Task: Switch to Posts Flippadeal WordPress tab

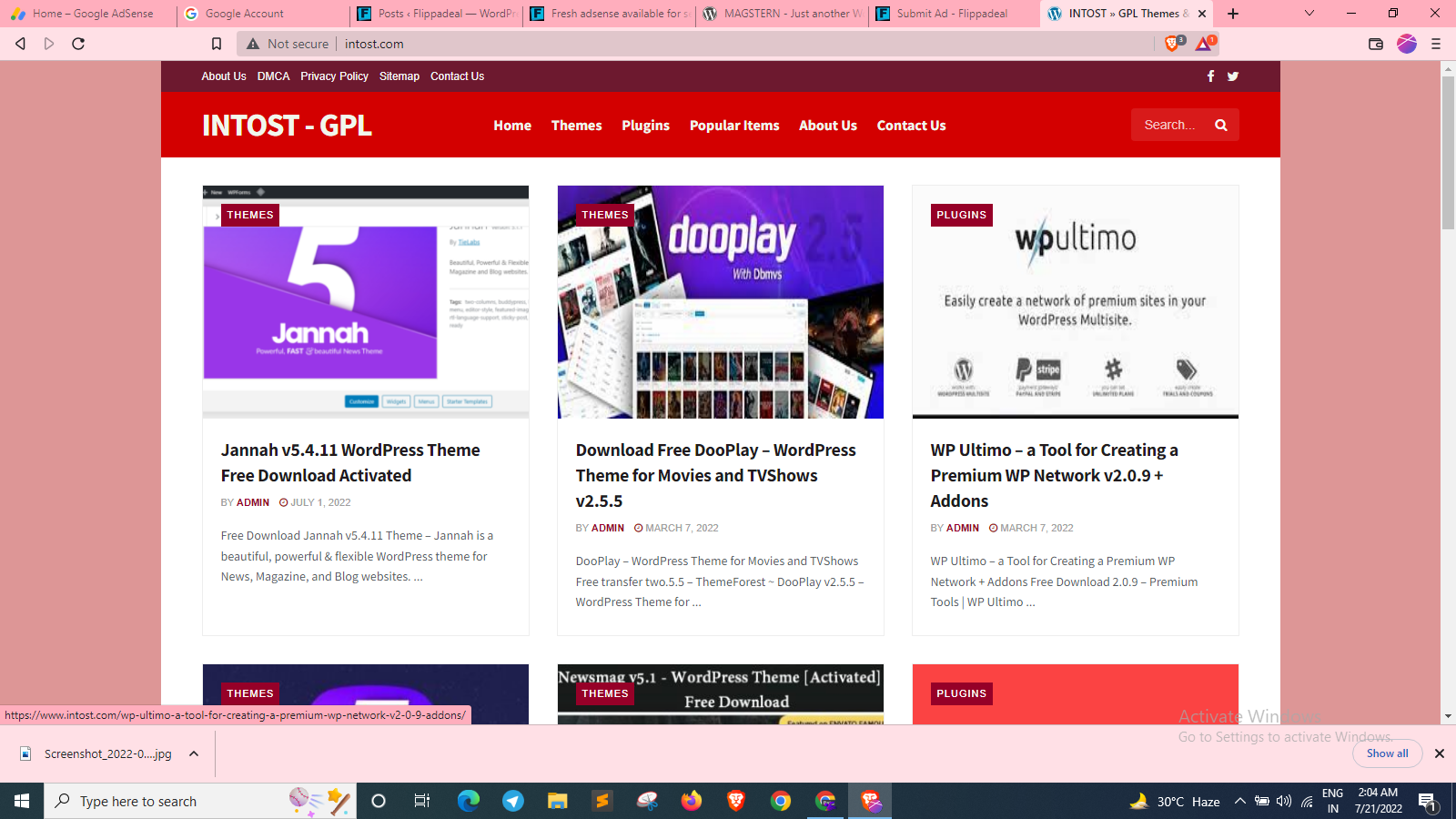Action: (x=437, y=14)
